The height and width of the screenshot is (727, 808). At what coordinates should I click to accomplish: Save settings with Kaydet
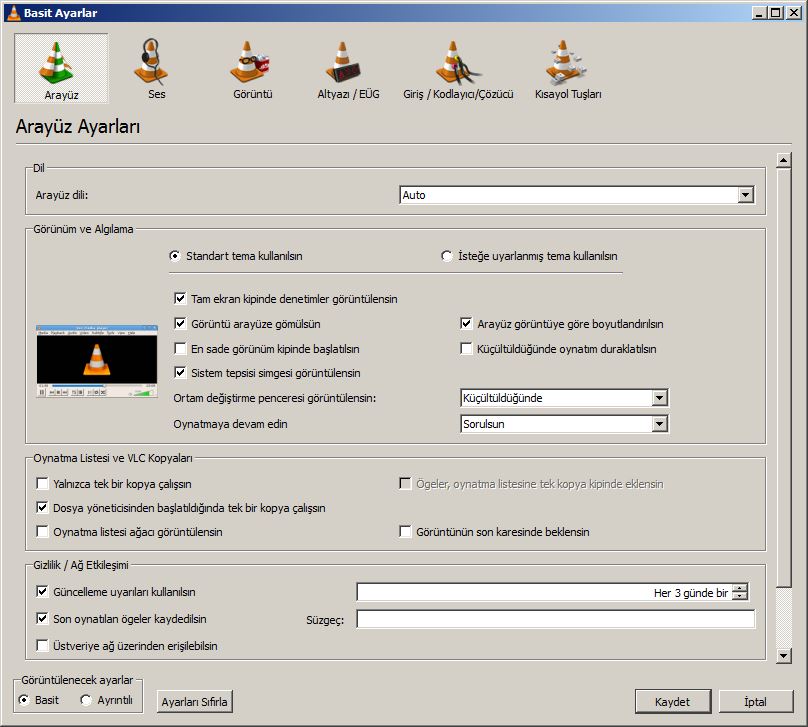(673, 702)
